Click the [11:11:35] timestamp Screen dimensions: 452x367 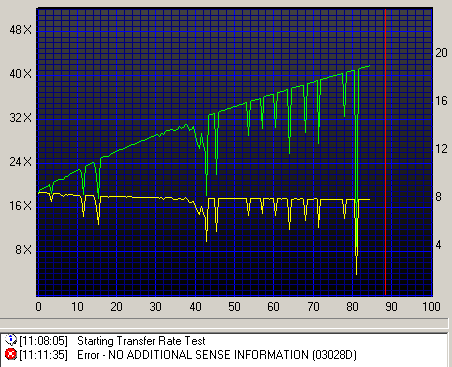point(43,355)
